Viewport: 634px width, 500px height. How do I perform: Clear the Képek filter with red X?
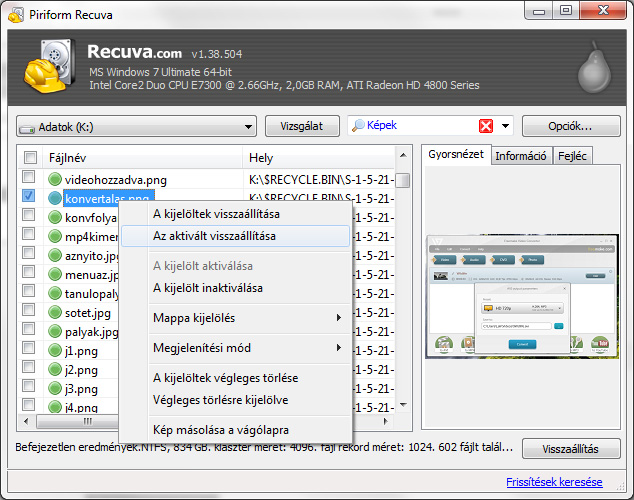tap(486, 126)
